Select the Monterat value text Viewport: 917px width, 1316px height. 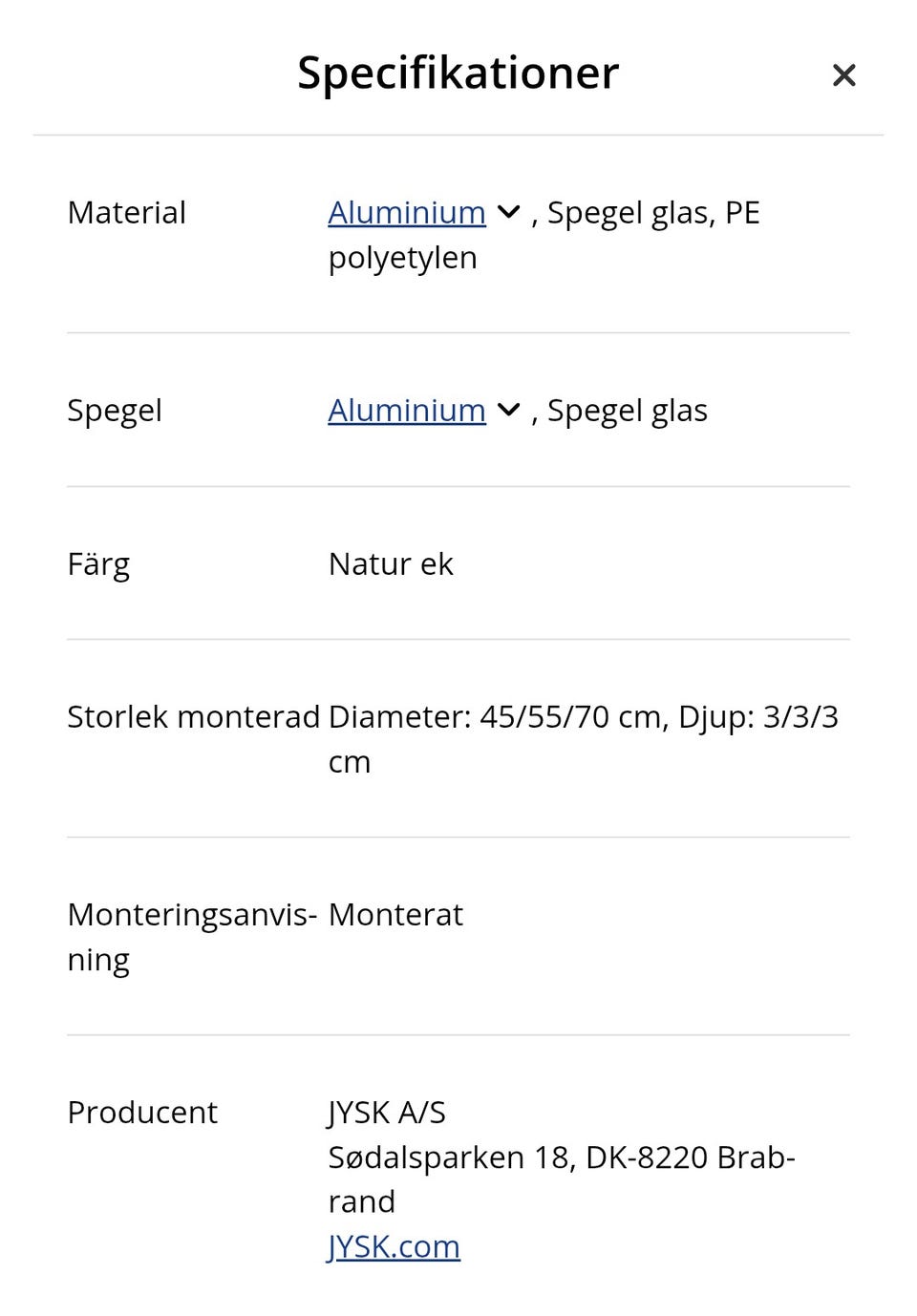click(x=395, y=915)
